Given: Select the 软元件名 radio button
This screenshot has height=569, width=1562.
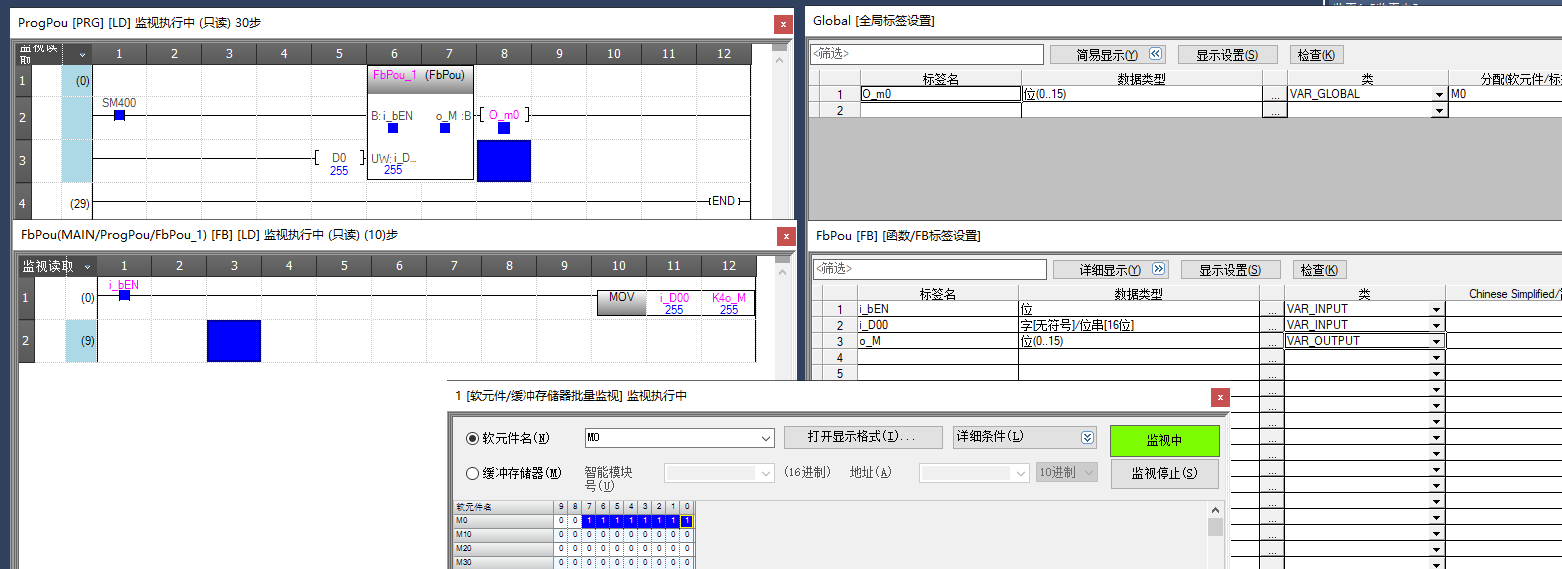Looking at the screenshot, I should (473, 438).
